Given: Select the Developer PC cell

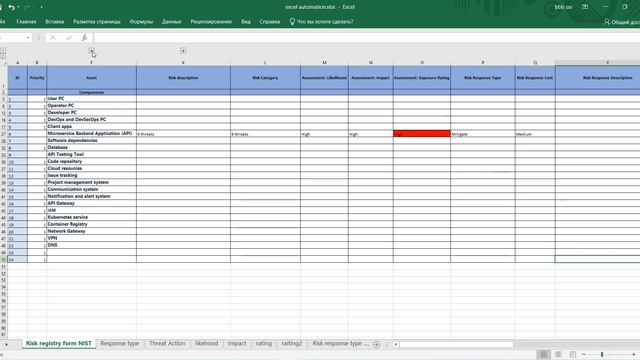Looking at the screenshot, I should pyautogui.click(x=91, y=112).
